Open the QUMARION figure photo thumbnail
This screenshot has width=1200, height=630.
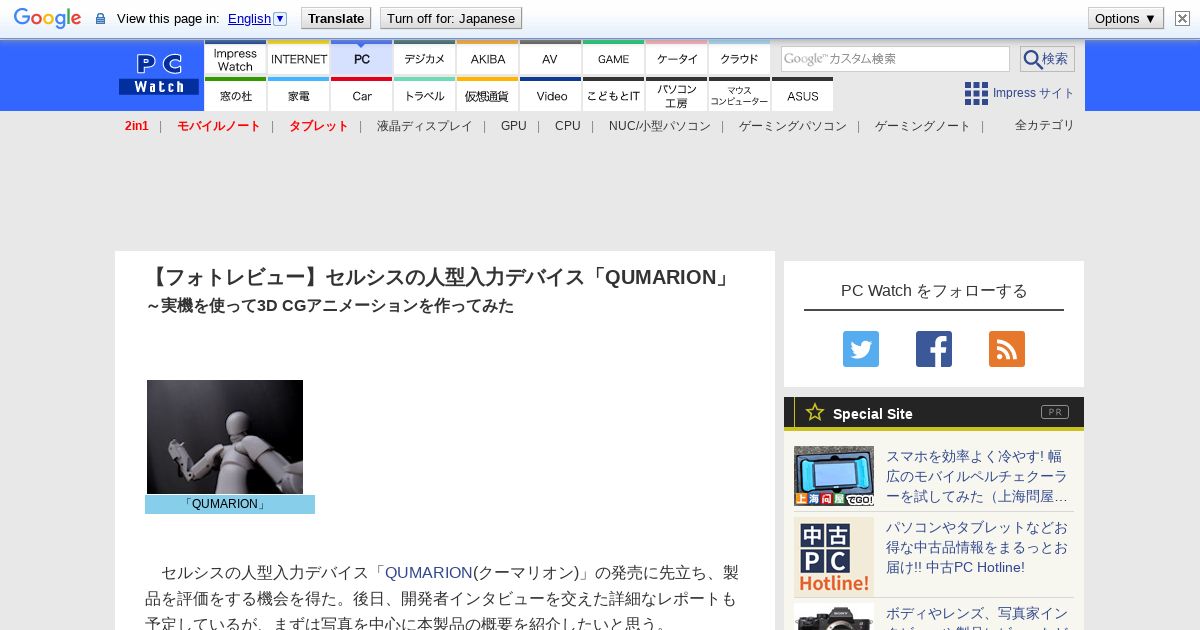225,437
